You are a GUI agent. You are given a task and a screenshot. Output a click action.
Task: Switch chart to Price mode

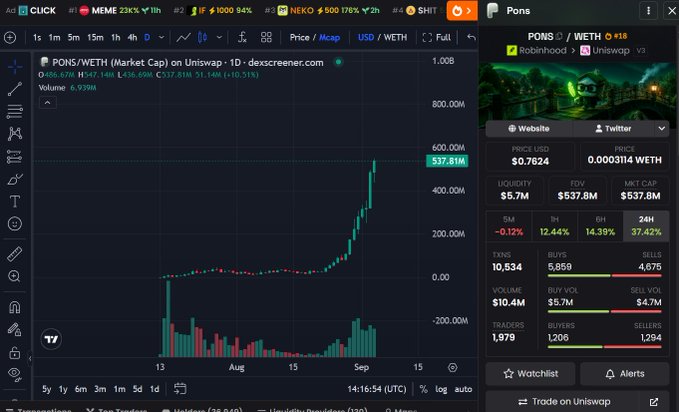(299, 38)
